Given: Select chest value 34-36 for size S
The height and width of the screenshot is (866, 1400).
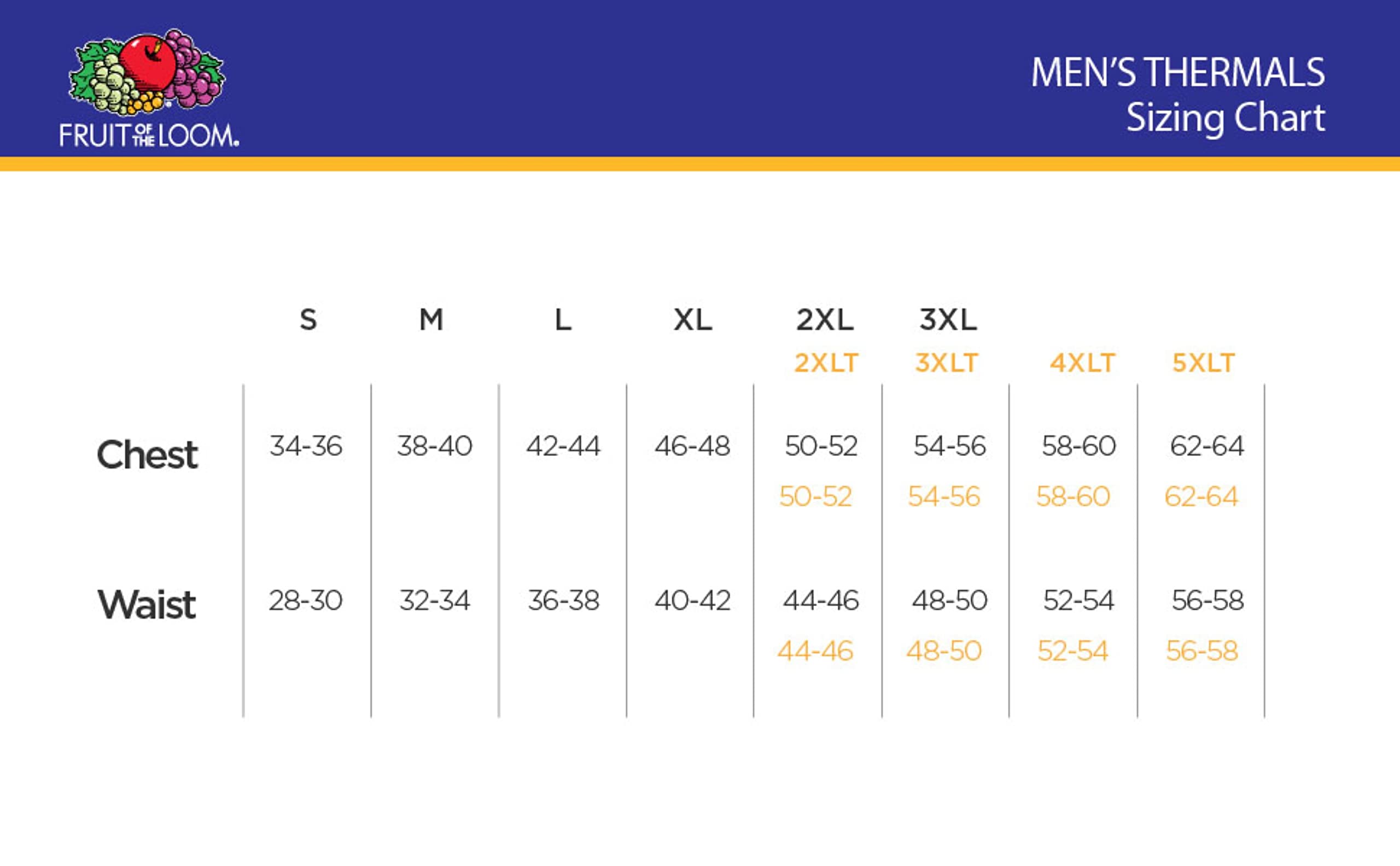Looking at the screenshot, I should [306, 446].
